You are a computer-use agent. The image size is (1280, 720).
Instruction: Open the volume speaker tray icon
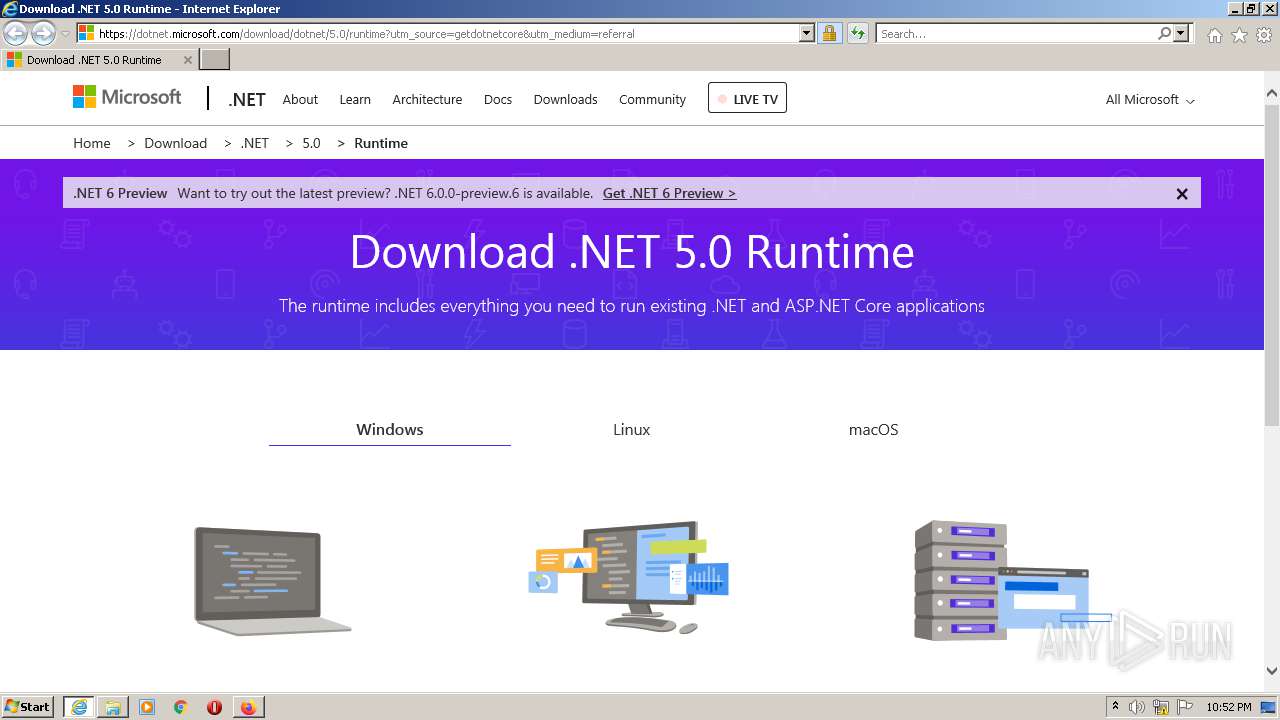pos(1137,707)
